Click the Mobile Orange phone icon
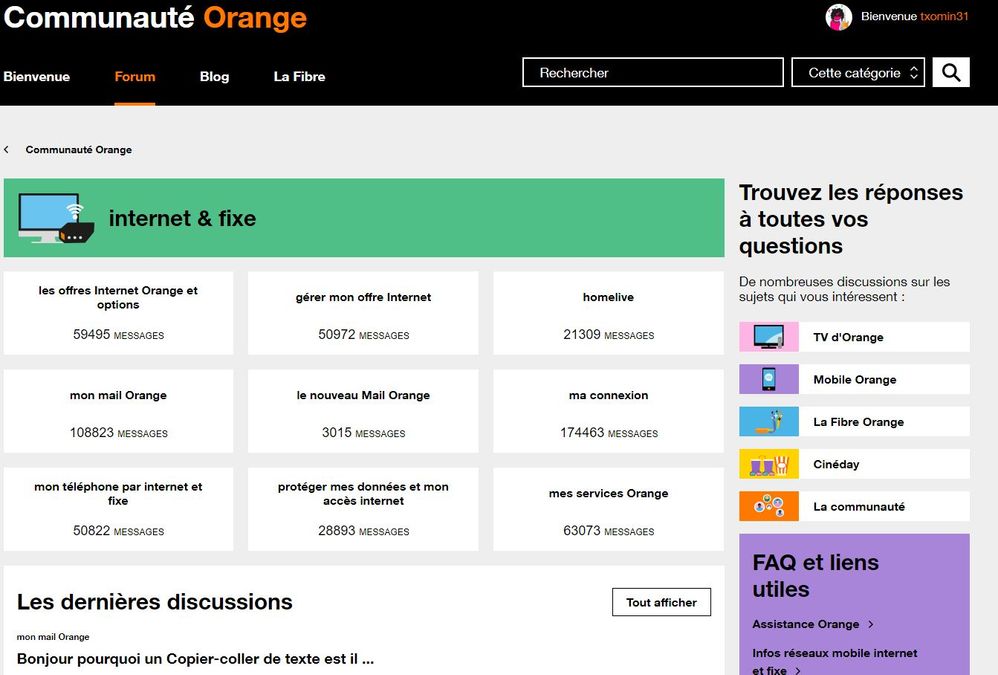 tap(768, 379)
